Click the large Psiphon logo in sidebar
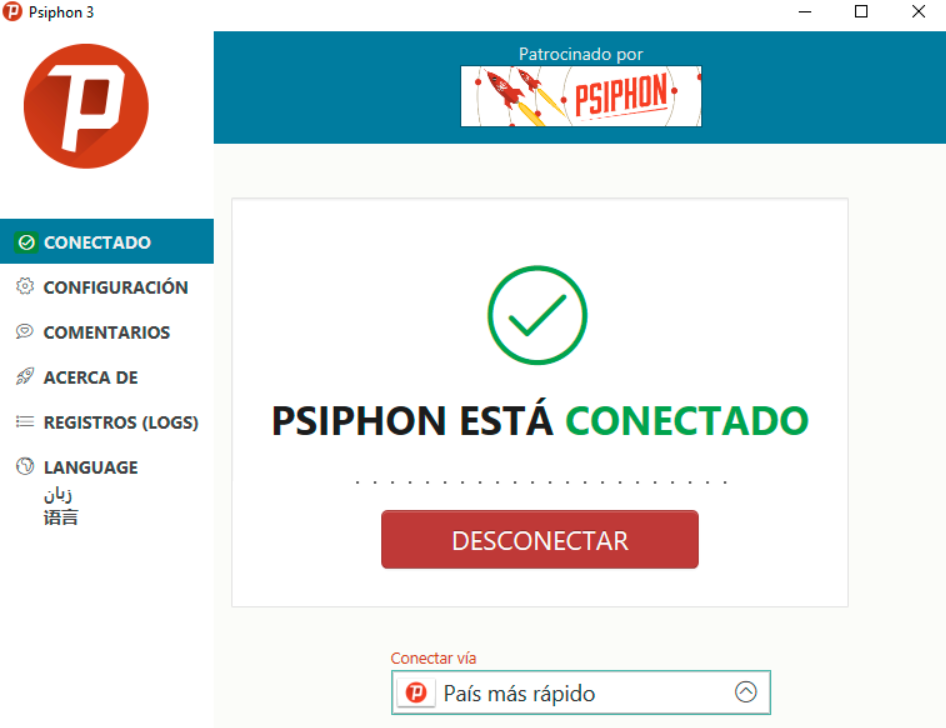 coord(86,106)
